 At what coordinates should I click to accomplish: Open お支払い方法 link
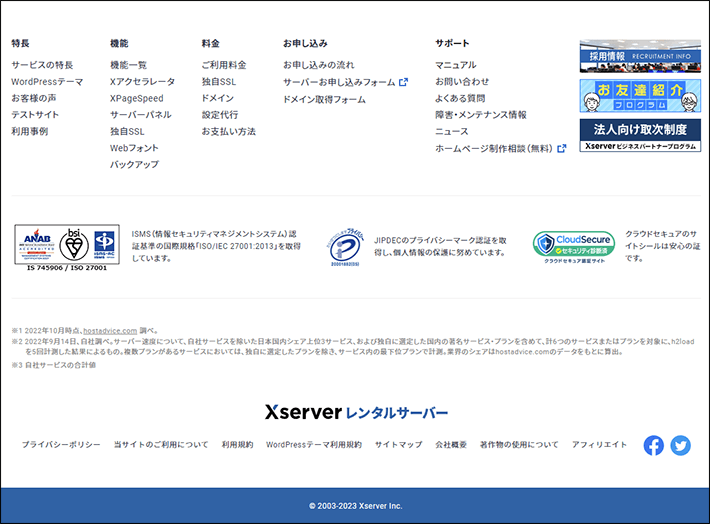[228, 131]
